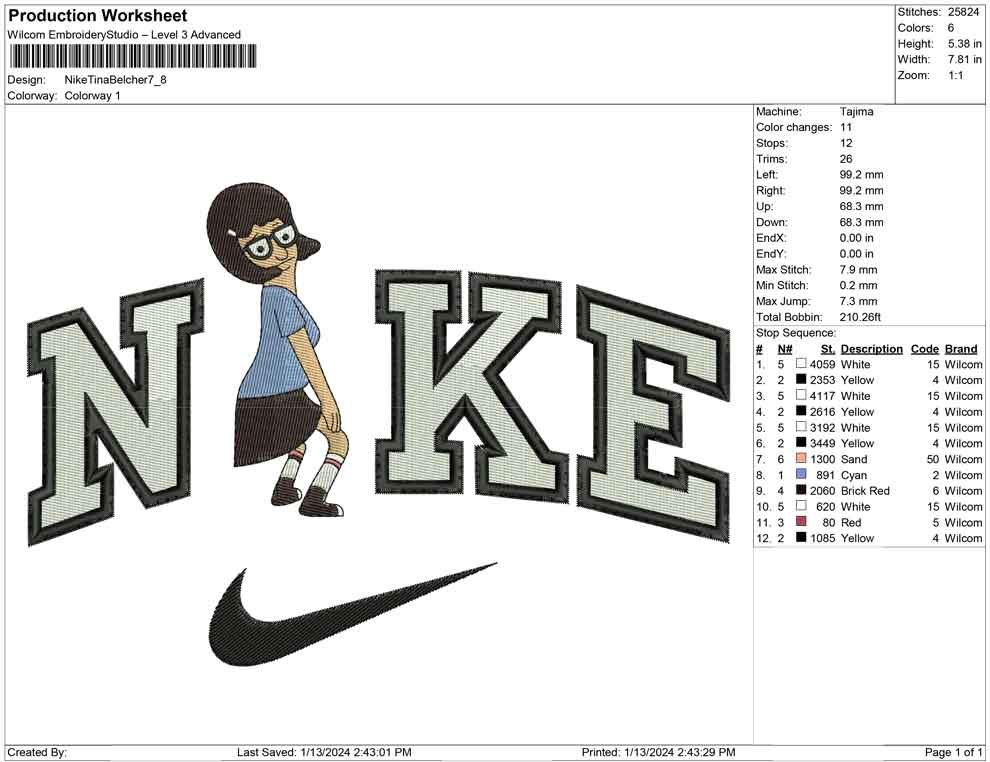Click the Height value 5.38 in
Image resolution: width=990 pixels, height=762 pixels.
tap(964, 44)
